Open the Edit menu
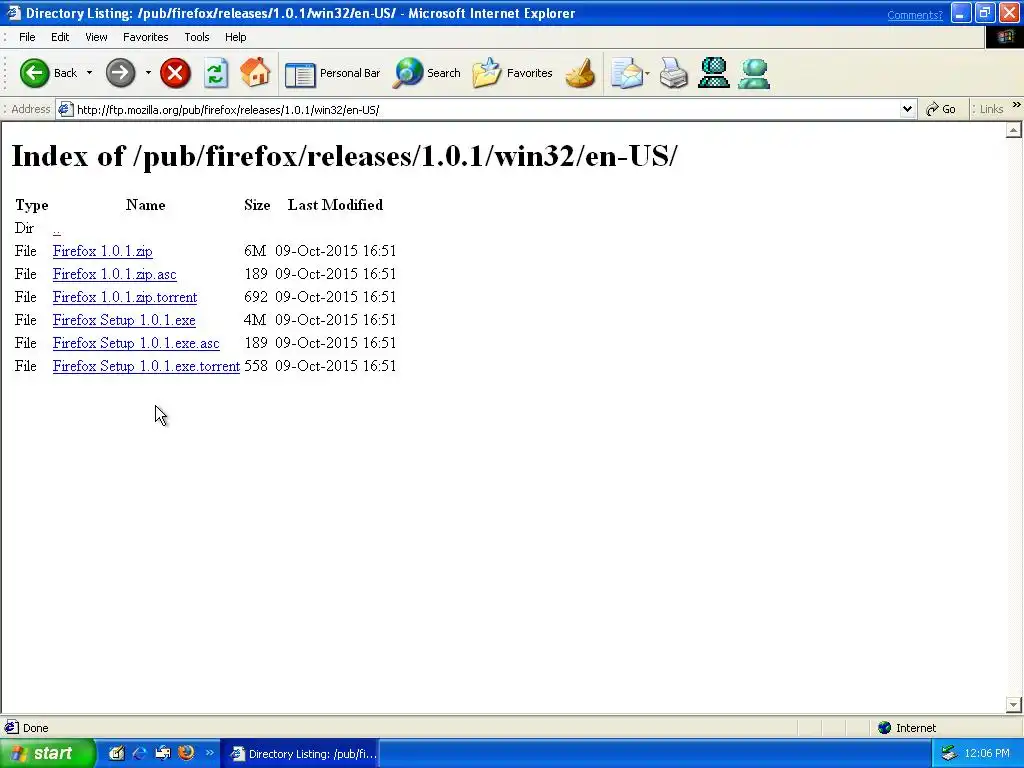Viewport: 1024px width, 768px height. (x=60, y=37)
